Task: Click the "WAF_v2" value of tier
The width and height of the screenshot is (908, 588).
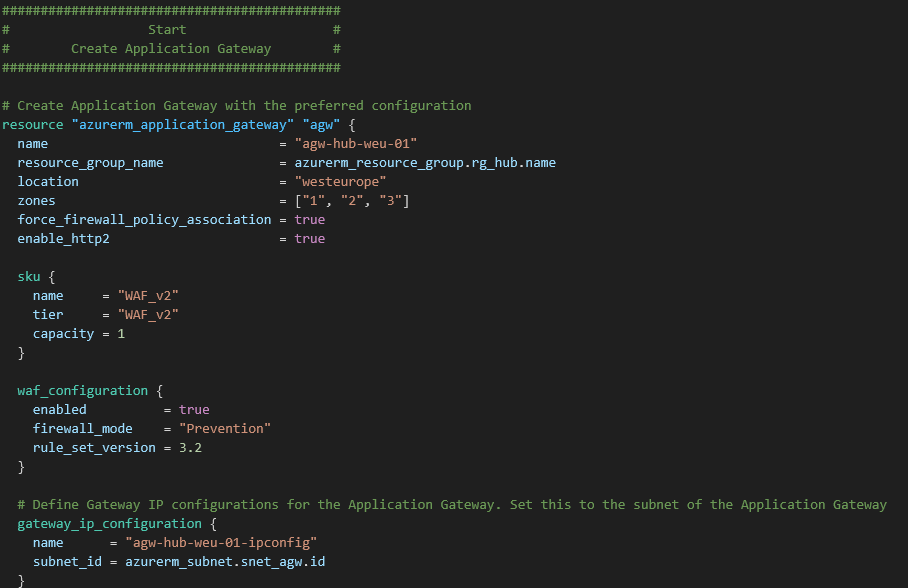Action: click(x=148, y=314)
